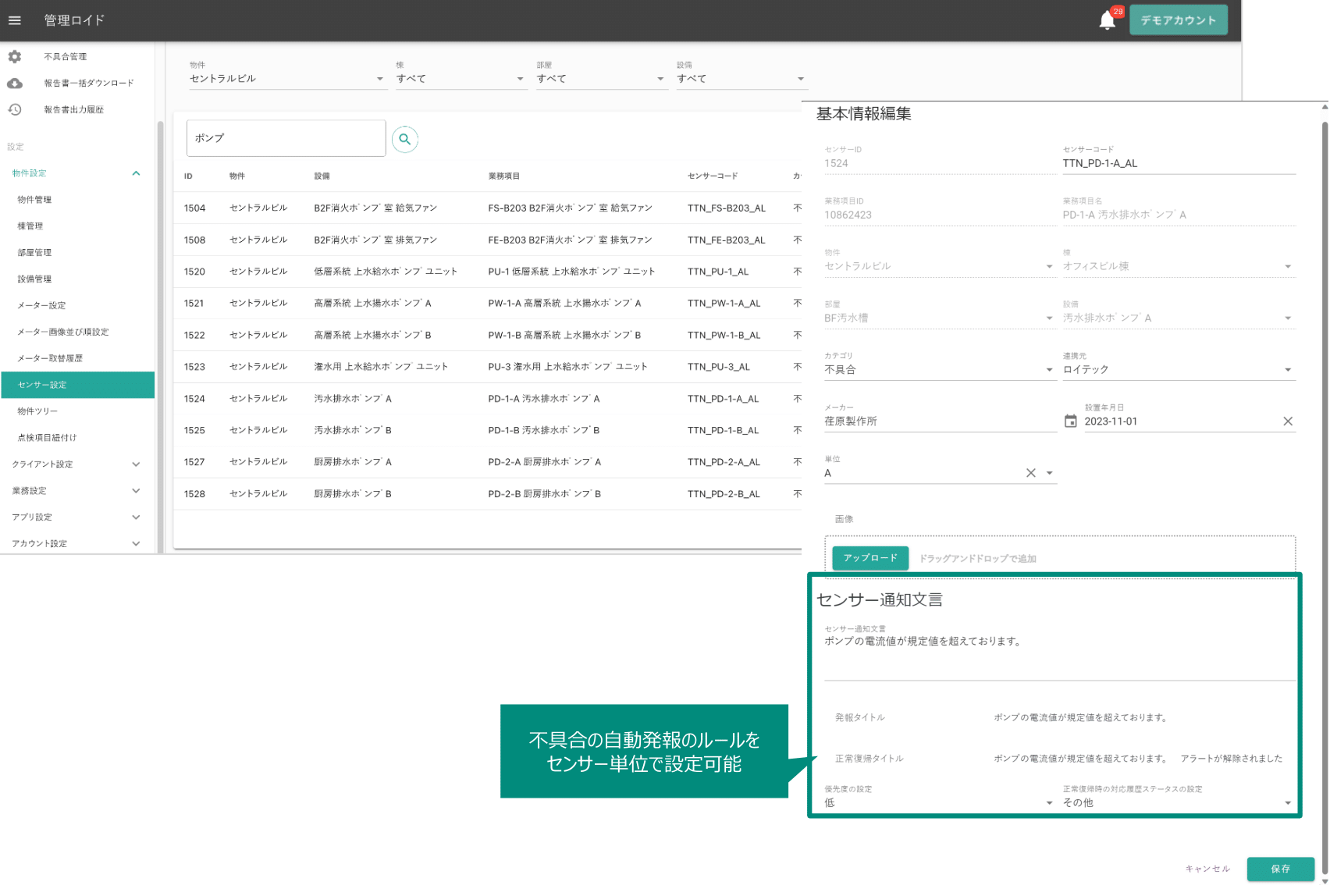Click the 保存 button

click(x=1280, y=869)
